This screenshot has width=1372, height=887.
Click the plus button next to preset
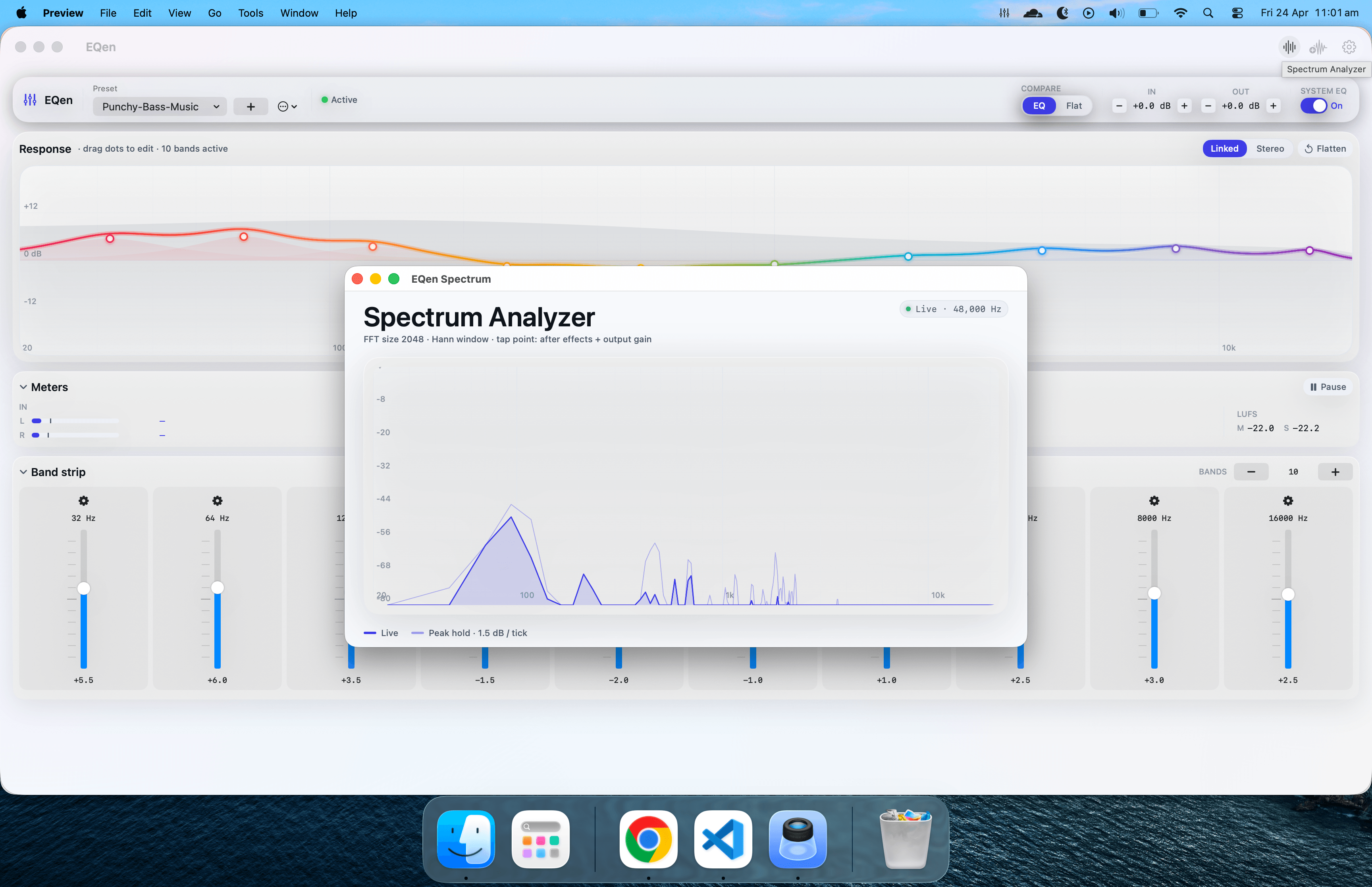[251, 106]
